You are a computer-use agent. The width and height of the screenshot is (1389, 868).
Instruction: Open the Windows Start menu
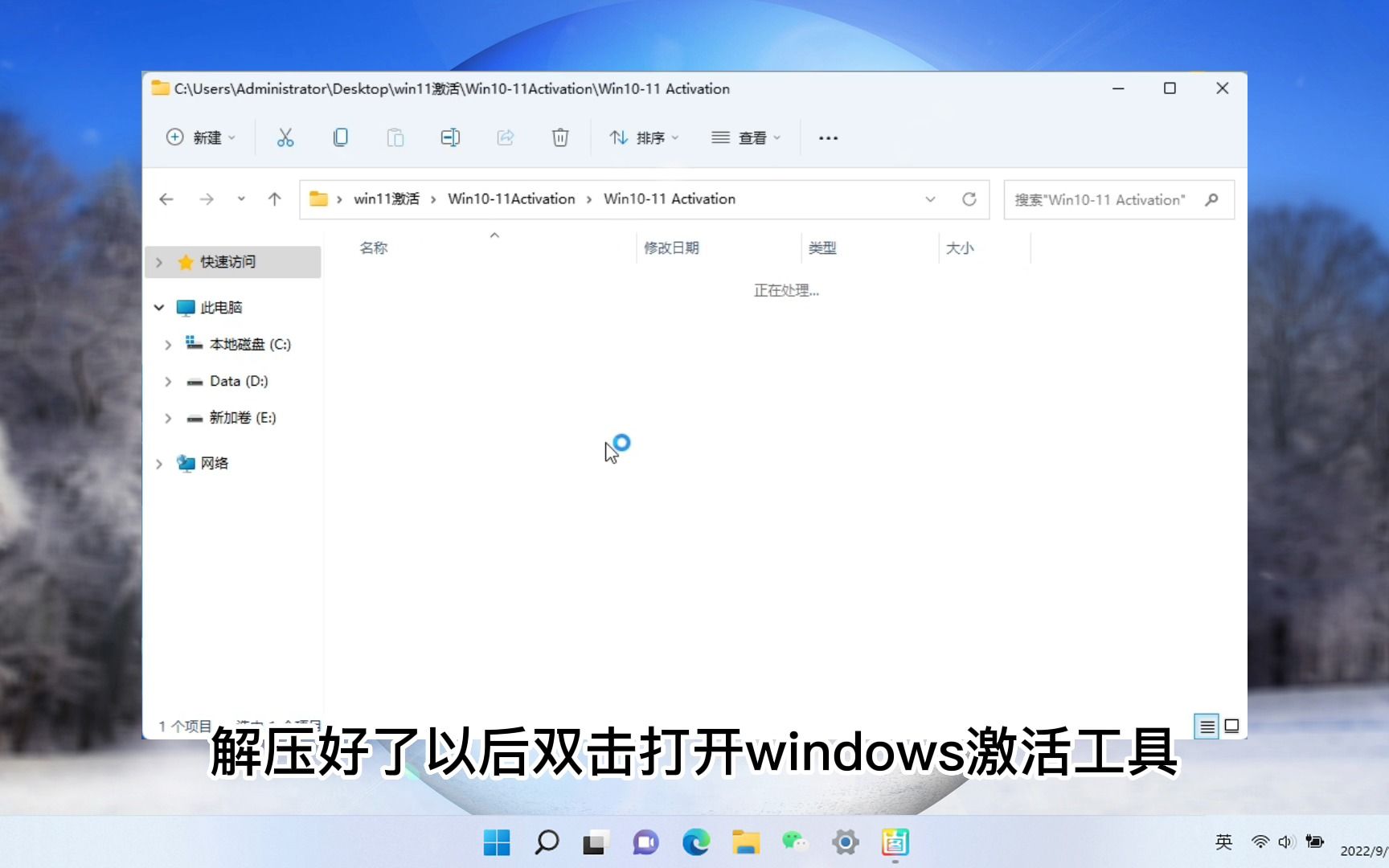click(497, 842)
